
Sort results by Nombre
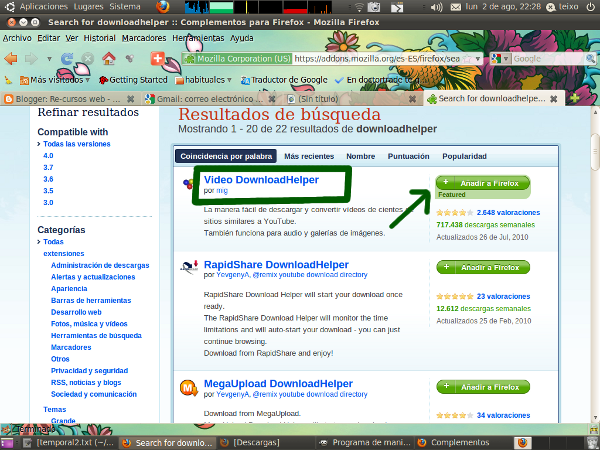point(360,156)
